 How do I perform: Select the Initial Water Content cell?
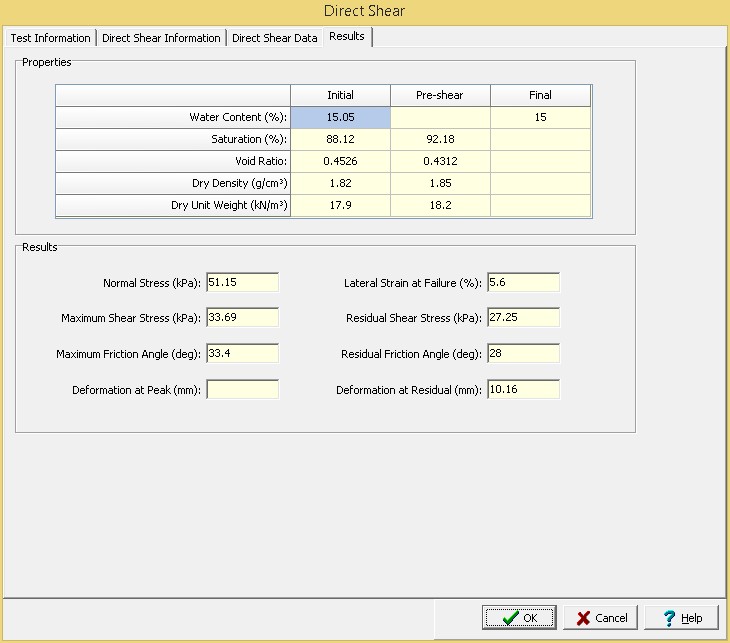click(340, 117)
